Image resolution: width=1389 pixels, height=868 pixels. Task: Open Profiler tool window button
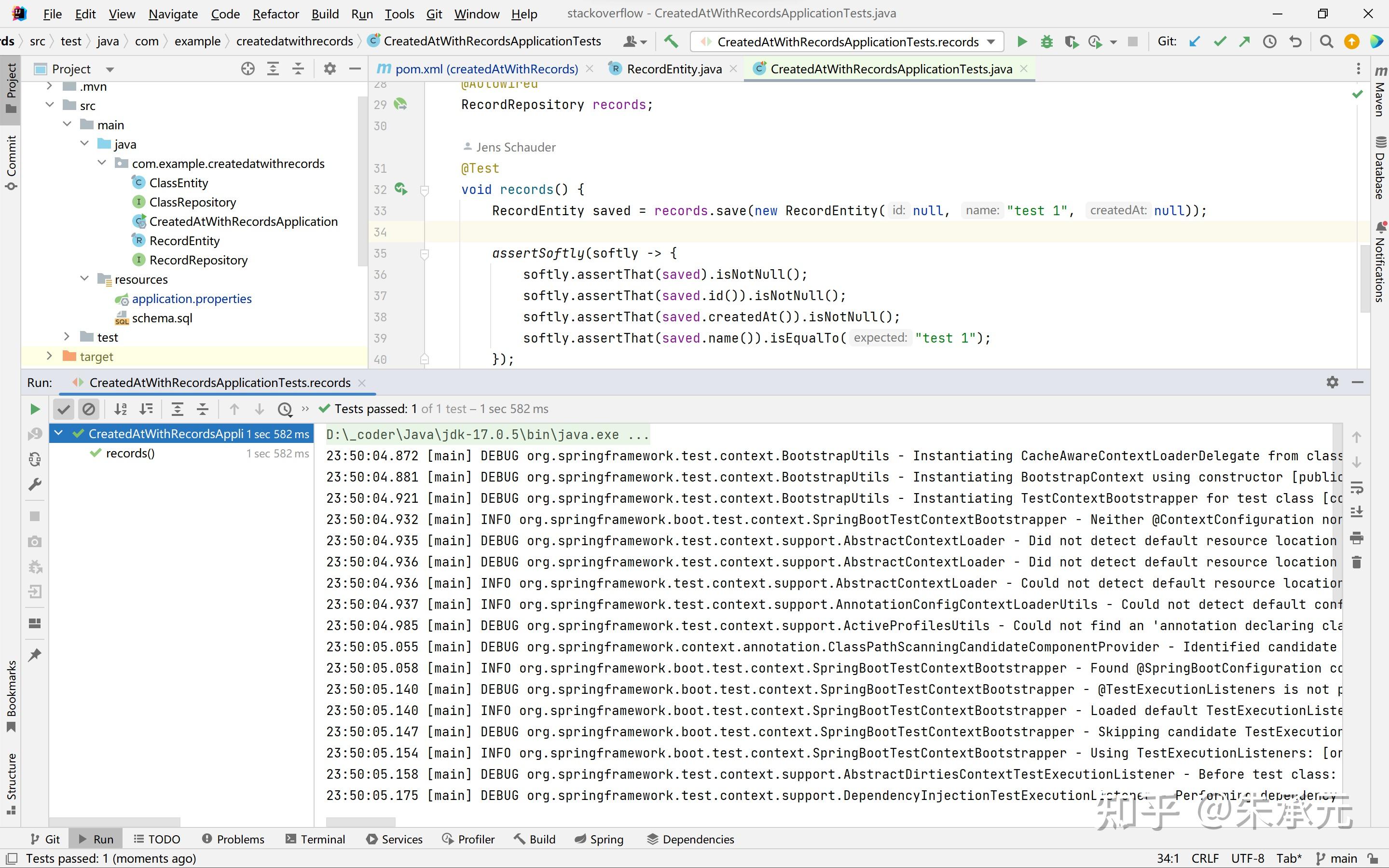[x=468, y=840]
